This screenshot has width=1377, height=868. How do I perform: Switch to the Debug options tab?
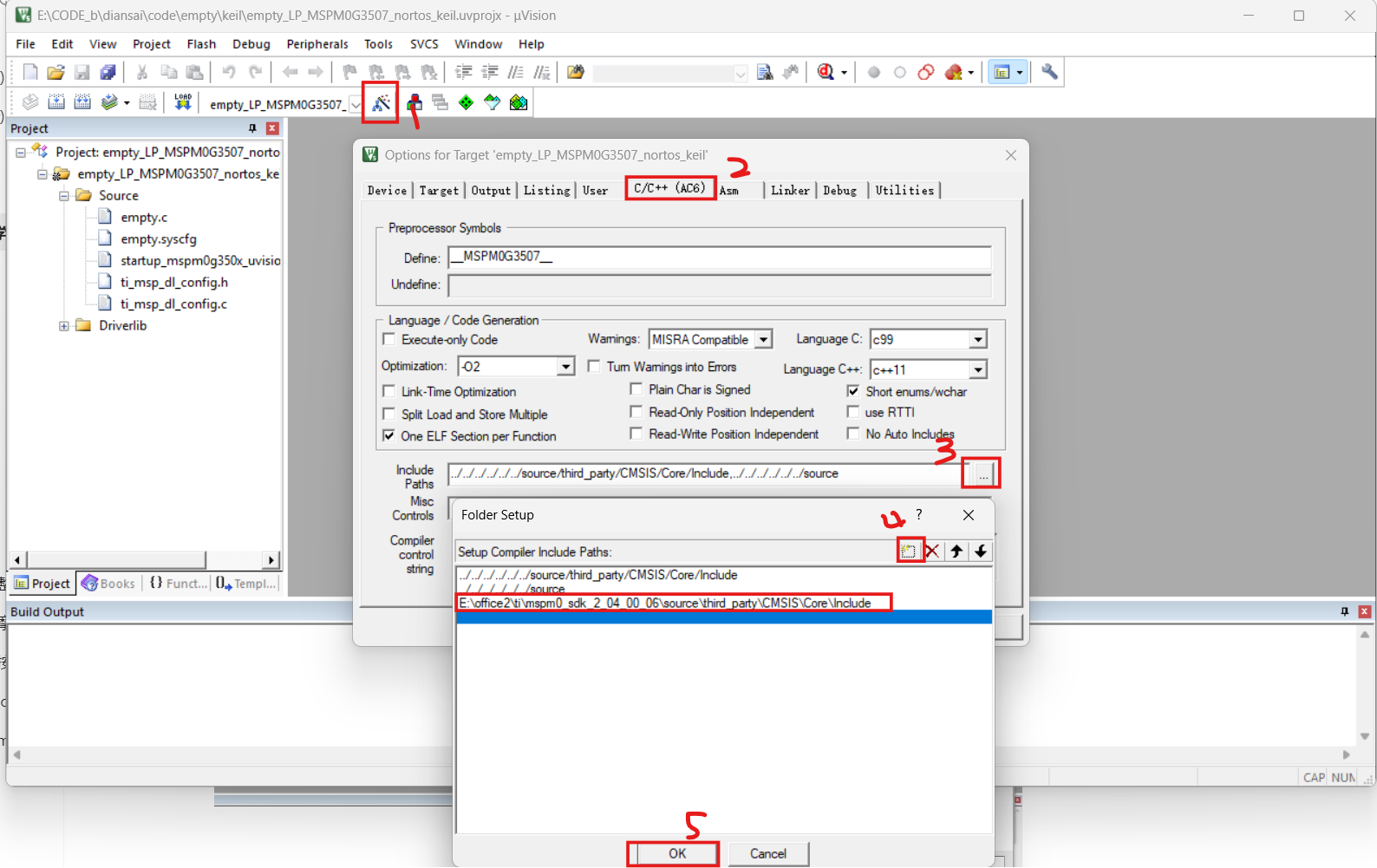click(839, 191)
